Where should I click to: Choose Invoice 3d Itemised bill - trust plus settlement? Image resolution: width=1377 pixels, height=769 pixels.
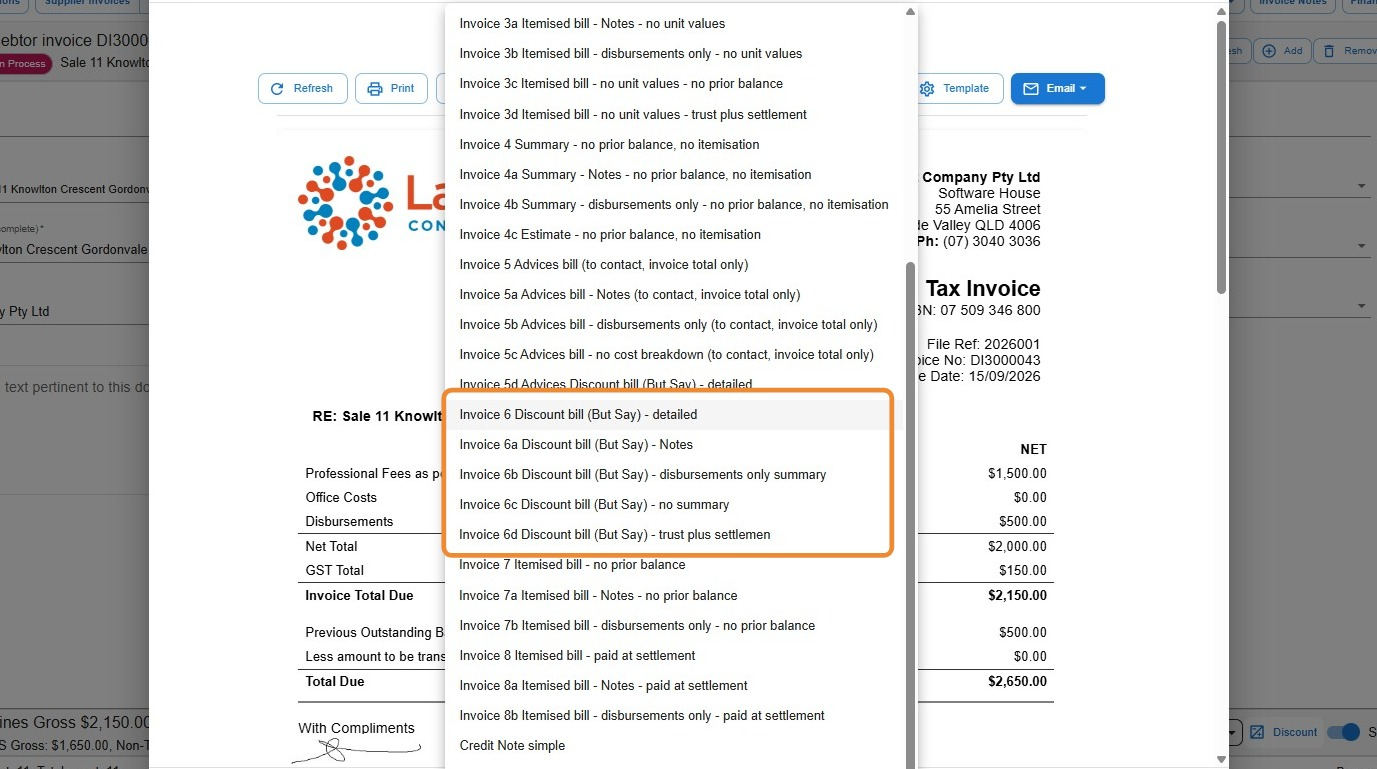676,114
